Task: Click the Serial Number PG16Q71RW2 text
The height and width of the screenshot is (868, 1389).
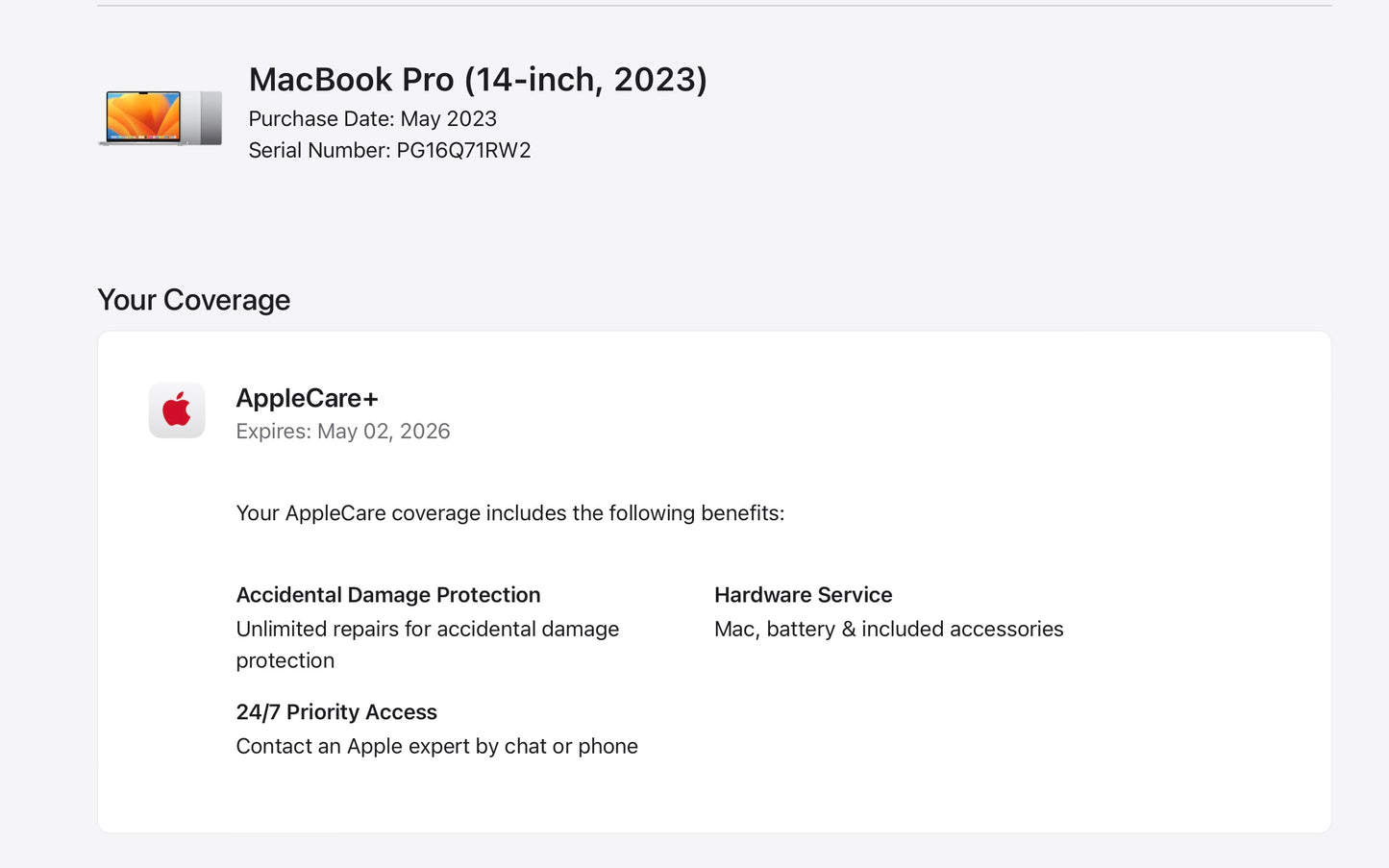Action: (389, 150)
